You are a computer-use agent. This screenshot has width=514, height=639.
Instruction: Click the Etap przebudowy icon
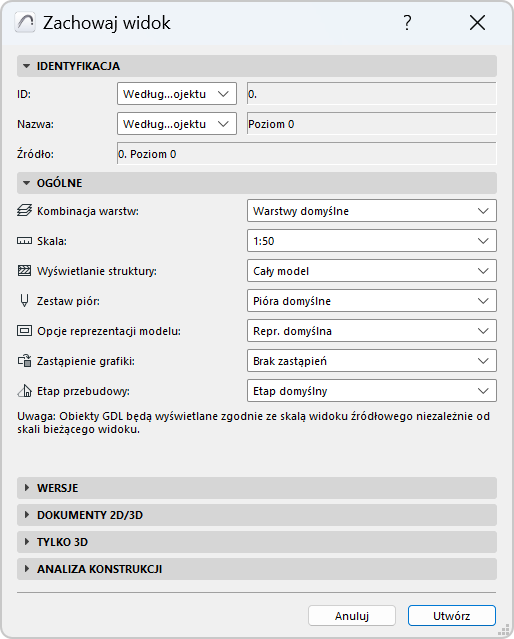click(24, 391)
